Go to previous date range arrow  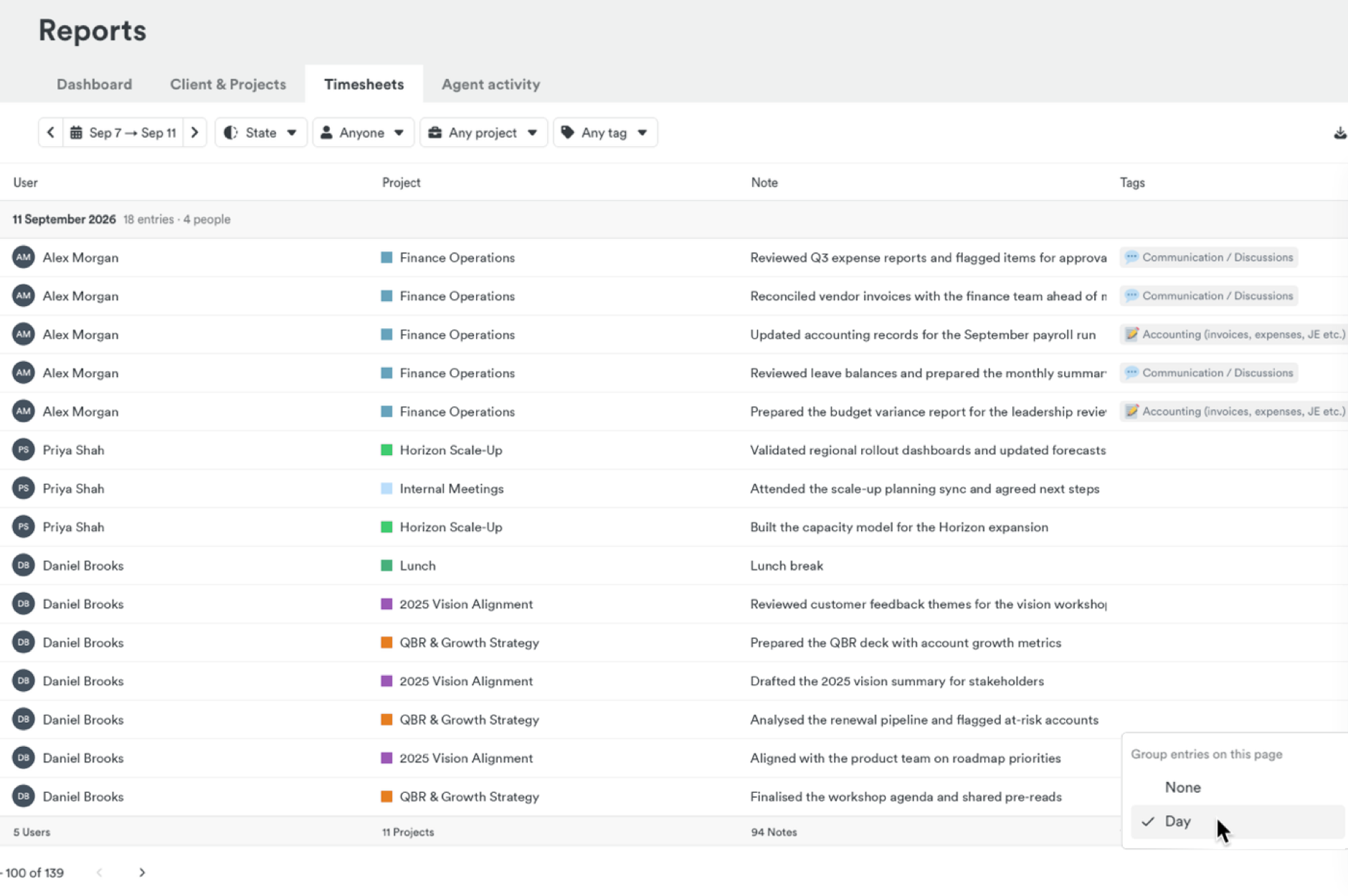coord(51,133)
